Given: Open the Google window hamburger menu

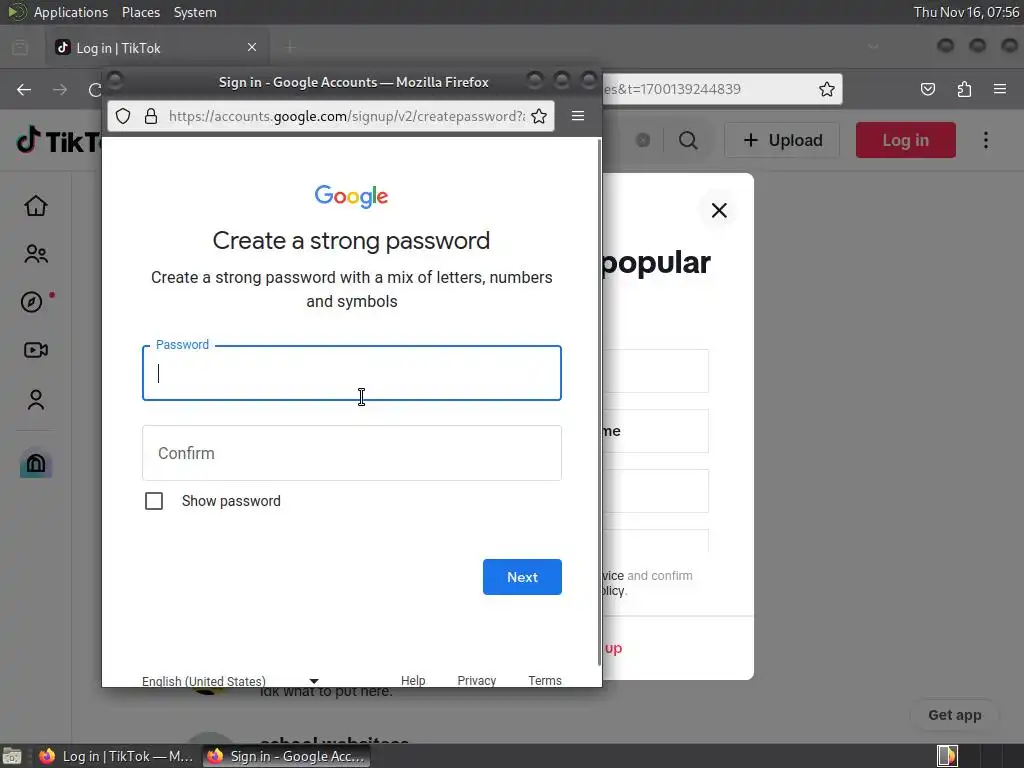Looking at the screenshot, I should 578,116.
